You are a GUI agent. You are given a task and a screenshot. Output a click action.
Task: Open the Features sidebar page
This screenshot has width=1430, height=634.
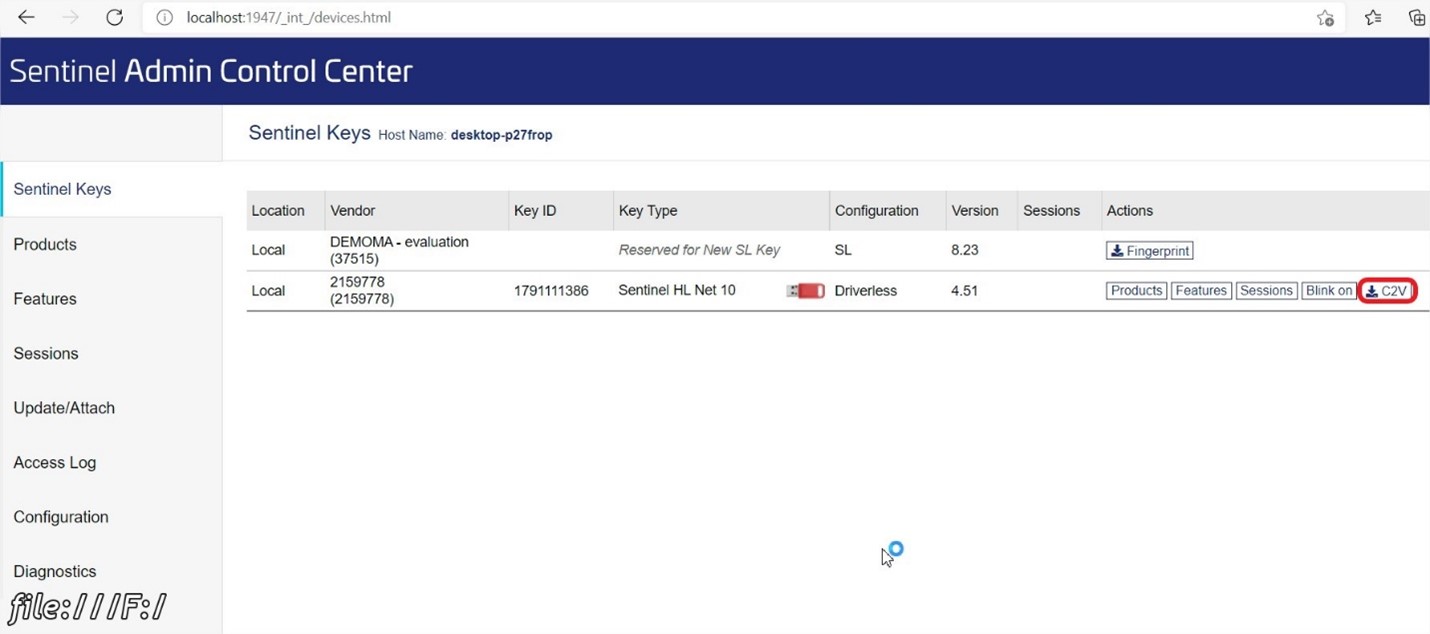tap(45, 299)
